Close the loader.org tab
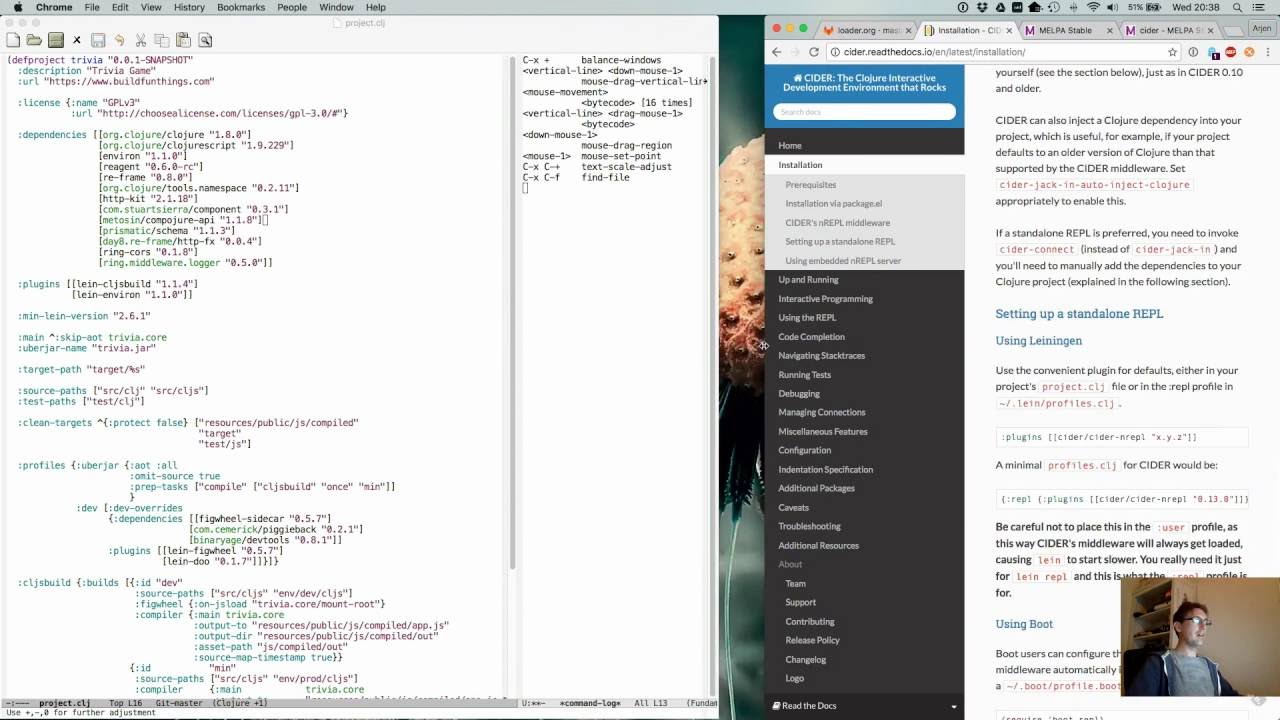 click(x=909, y=30)
